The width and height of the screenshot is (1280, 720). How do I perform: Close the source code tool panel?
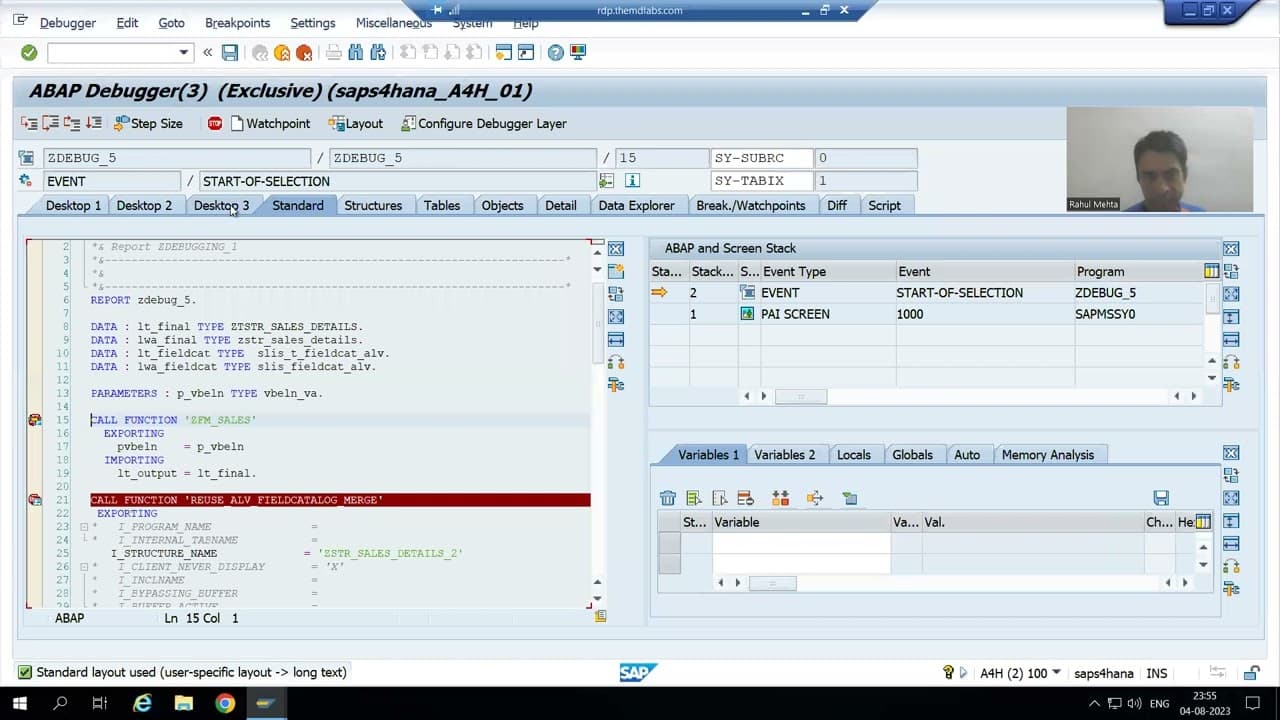click(616, 249)
